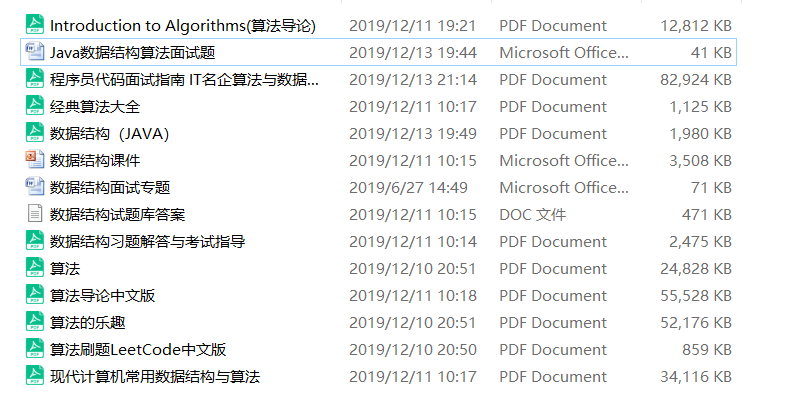The image size is (810, 408).
Task: Click the 12,812 KB size entry
Action: pos(696,25)
